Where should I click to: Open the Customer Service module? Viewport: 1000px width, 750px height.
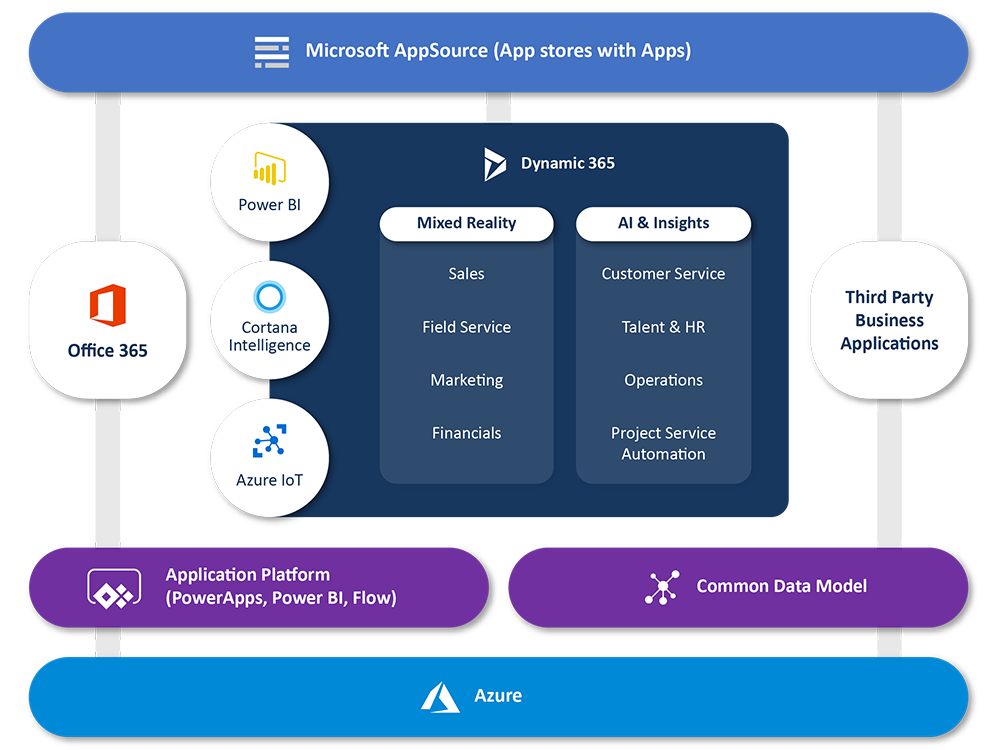663,274
